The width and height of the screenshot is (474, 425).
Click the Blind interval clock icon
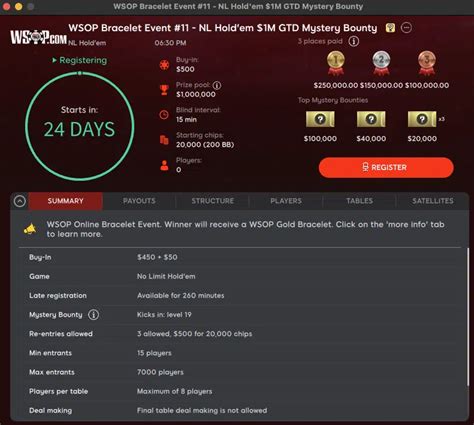164,115
